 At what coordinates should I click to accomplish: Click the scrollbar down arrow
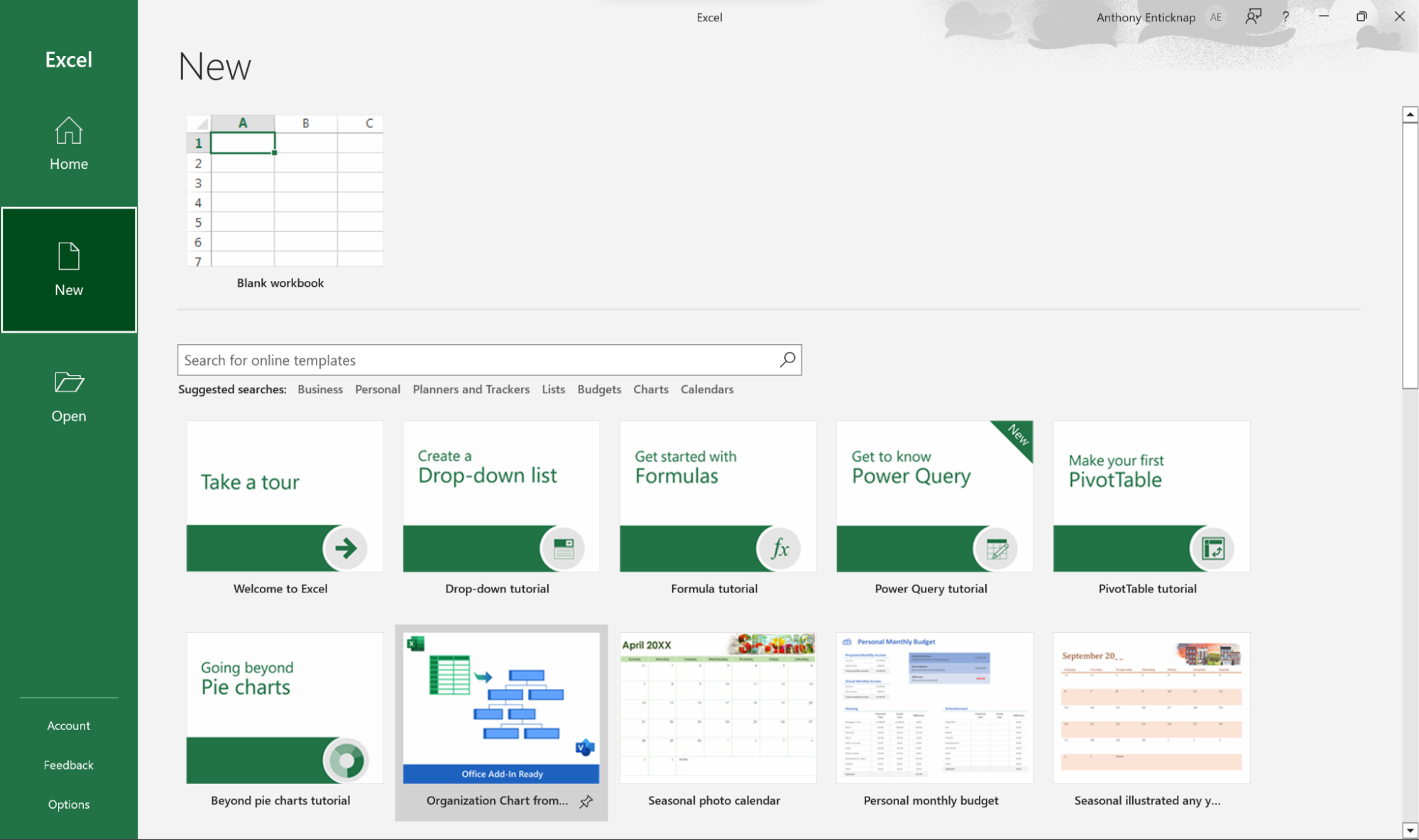coord(1410,830)
